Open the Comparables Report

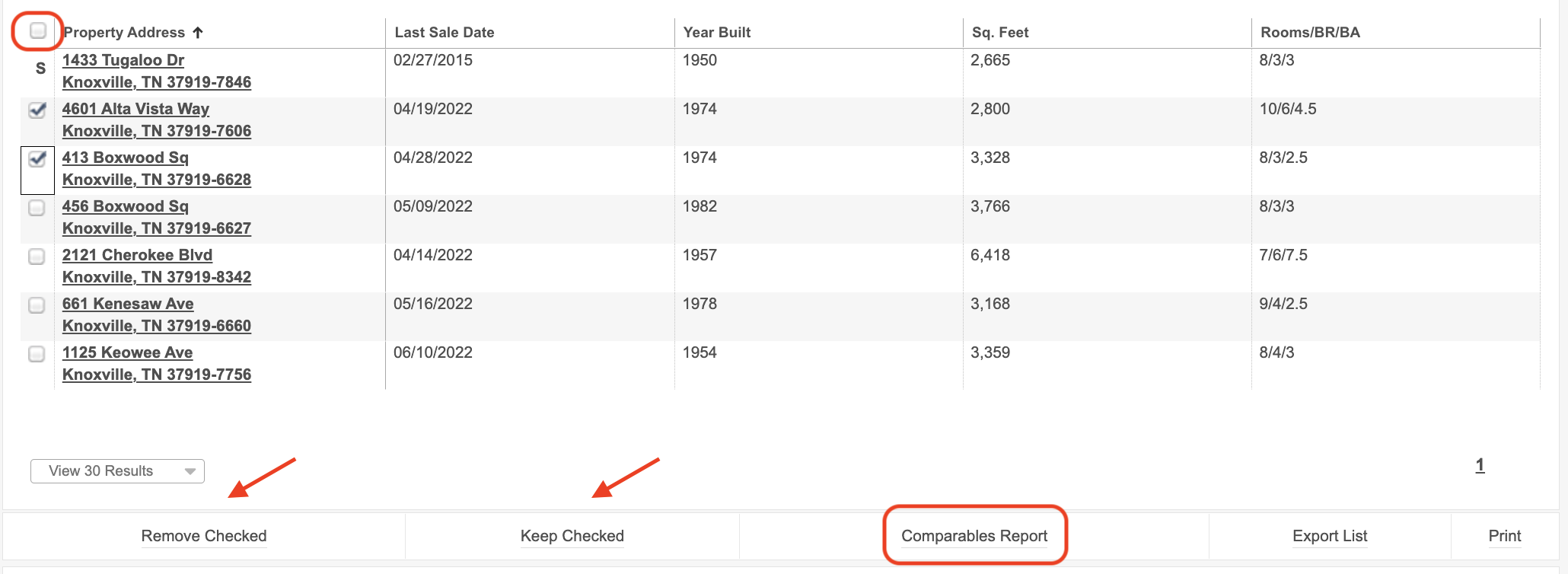[x=974, y=536]
